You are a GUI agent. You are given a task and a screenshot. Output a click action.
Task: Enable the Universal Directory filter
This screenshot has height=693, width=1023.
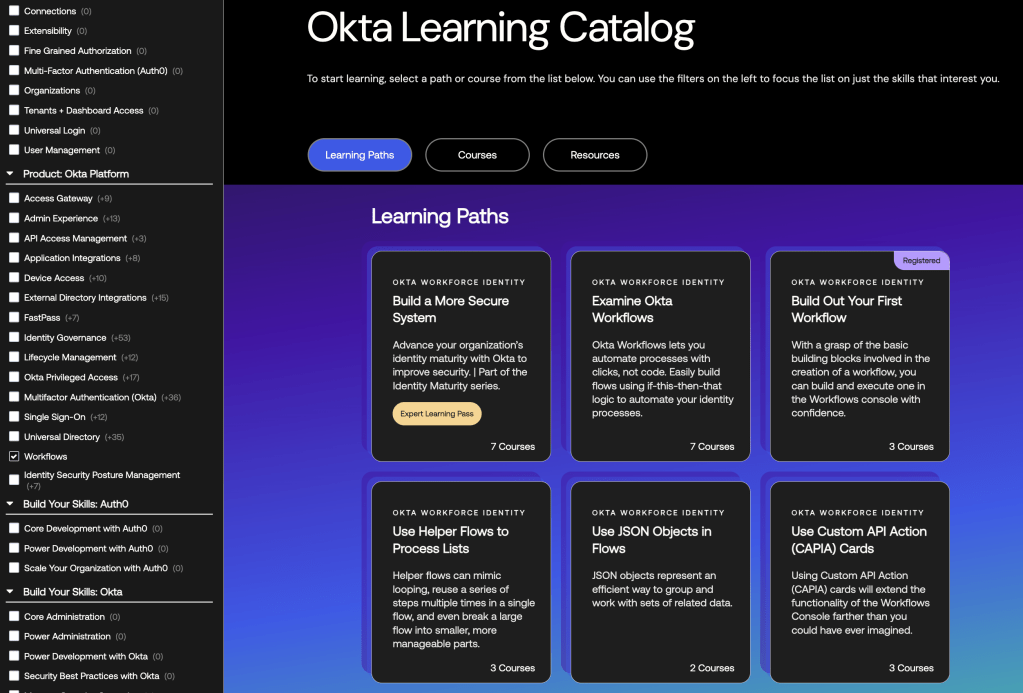click(x=13, y=436)
